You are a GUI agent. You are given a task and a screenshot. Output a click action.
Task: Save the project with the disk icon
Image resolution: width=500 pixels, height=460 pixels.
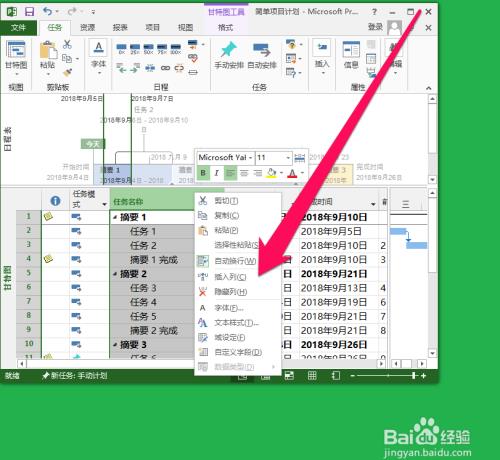click(29, 12)
